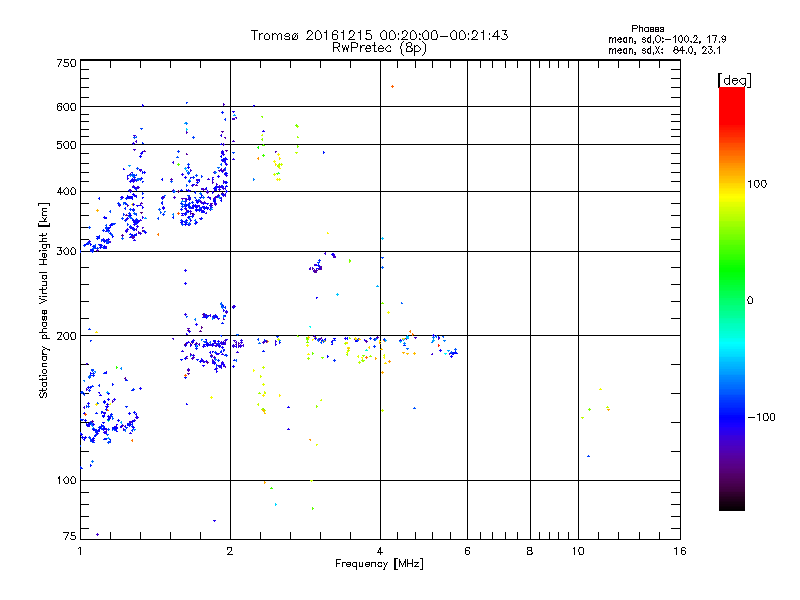The height and width of the screenshot is (600, 800).
Task: Click the colorbar tick label '0'
Action: 750,301
